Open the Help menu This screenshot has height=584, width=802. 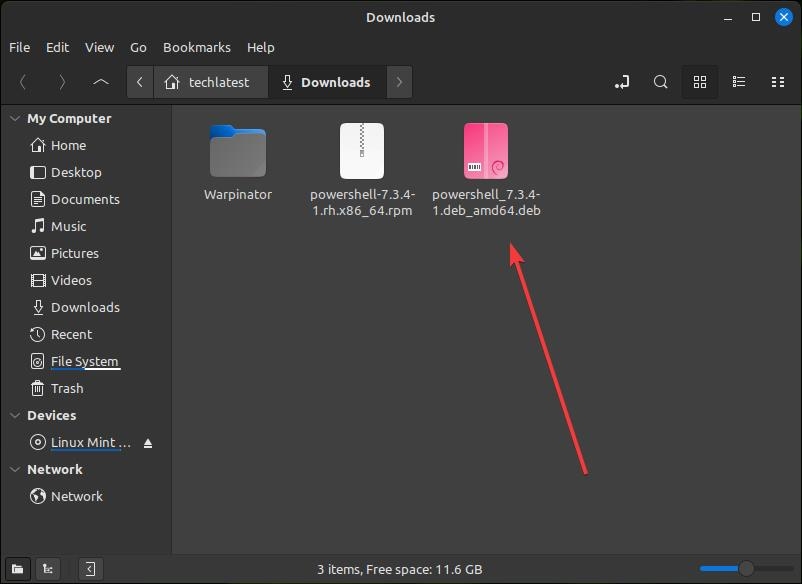261,48
